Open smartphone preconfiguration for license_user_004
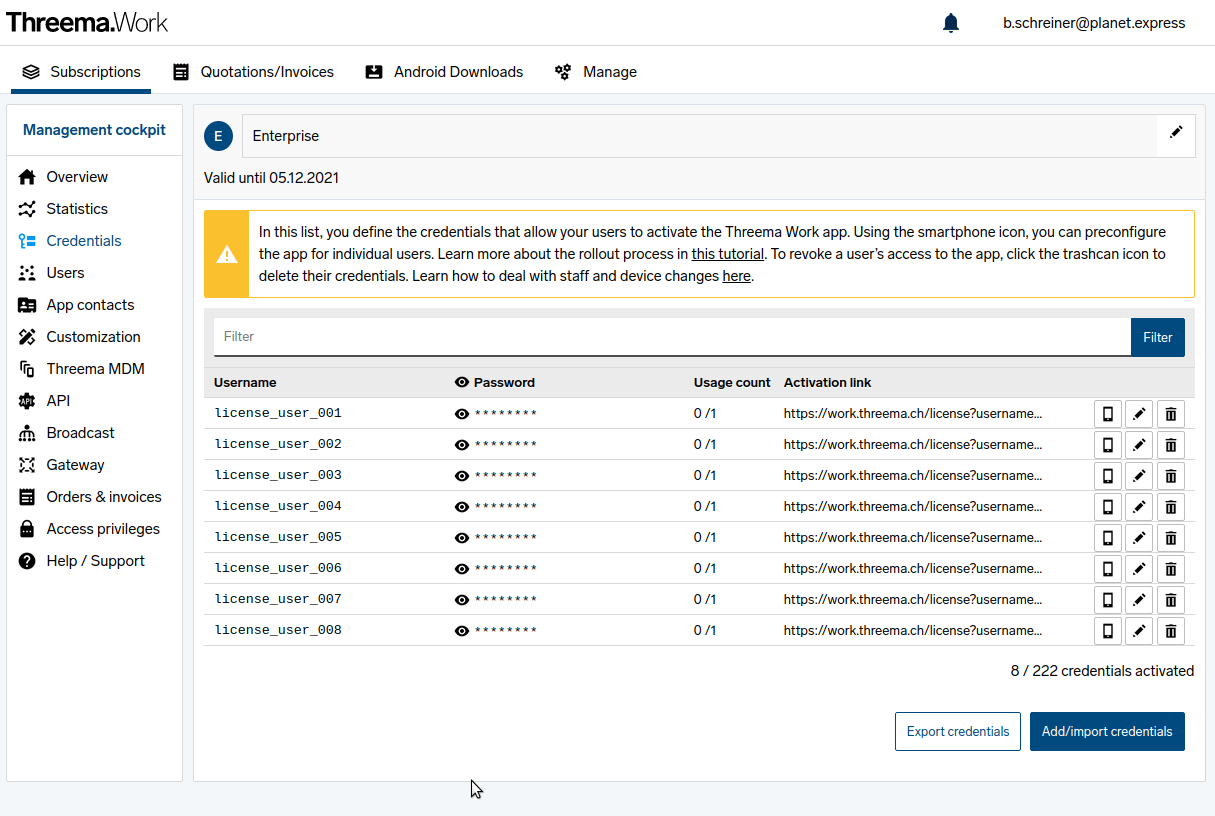Screen dimensions: 1215x816 [x=1107, y=506]
